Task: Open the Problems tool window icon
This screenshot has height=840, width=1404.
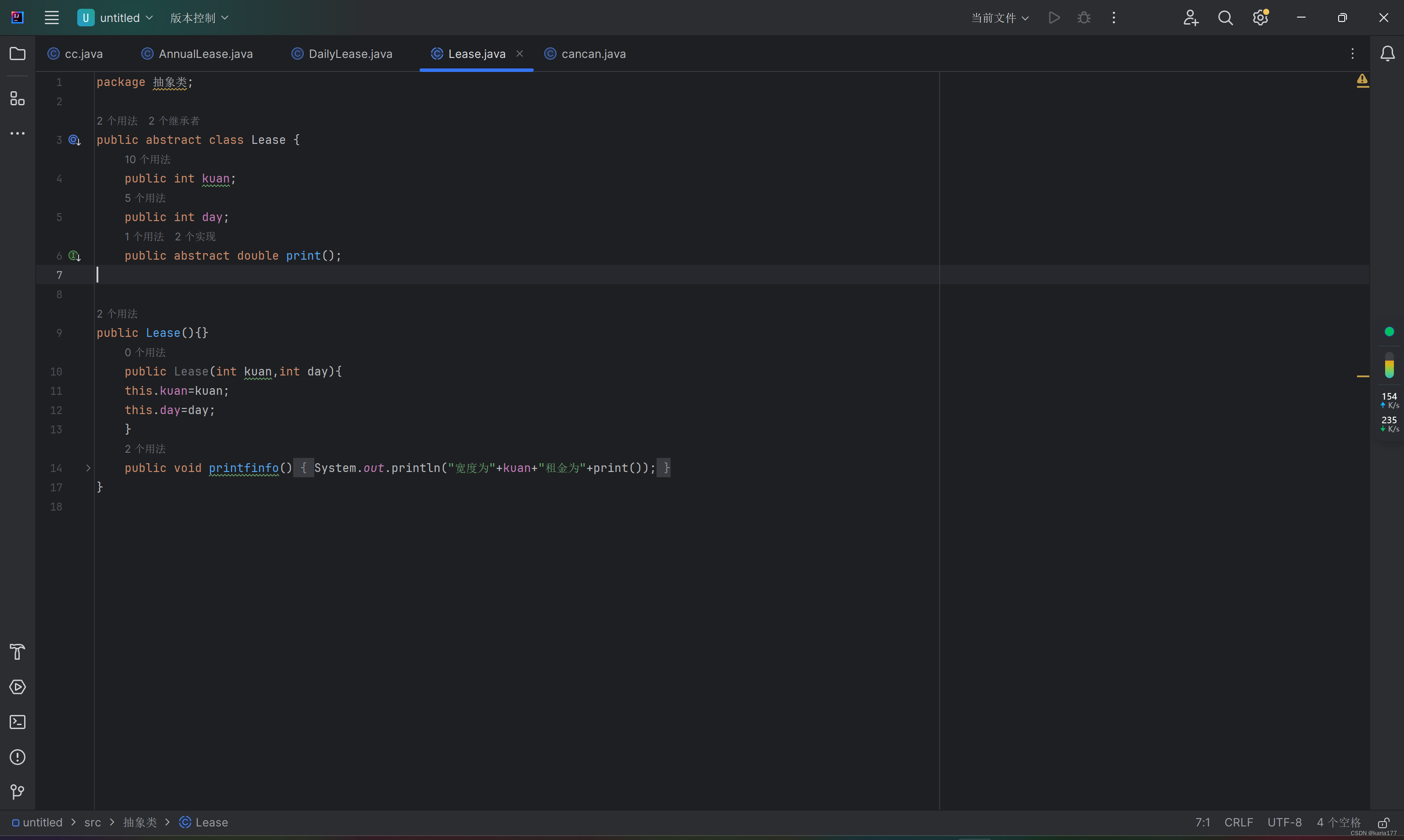Action: point(18,758)
